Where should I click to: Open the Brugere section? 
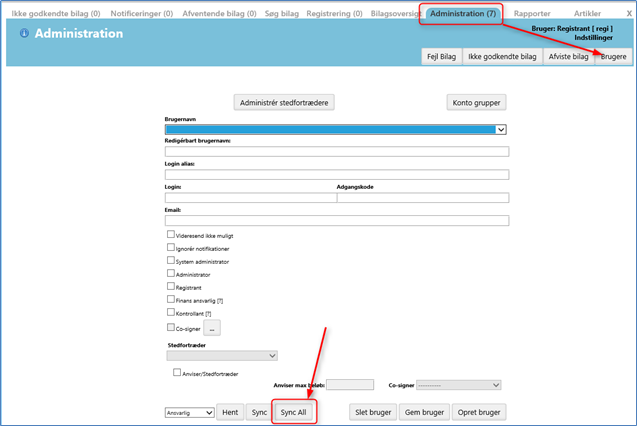(613, 57)
